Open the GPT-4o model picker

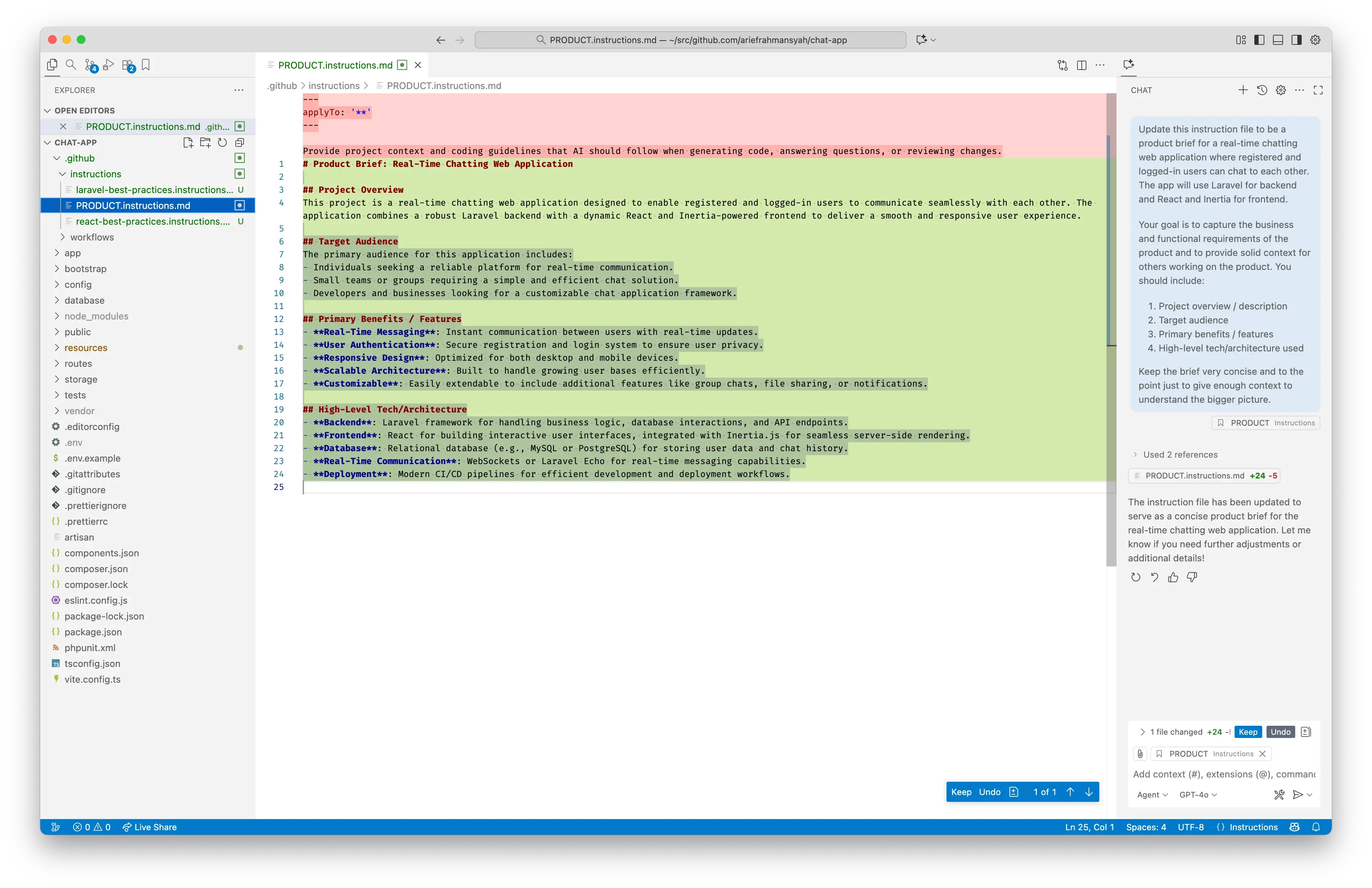[x=1197, y=795]
